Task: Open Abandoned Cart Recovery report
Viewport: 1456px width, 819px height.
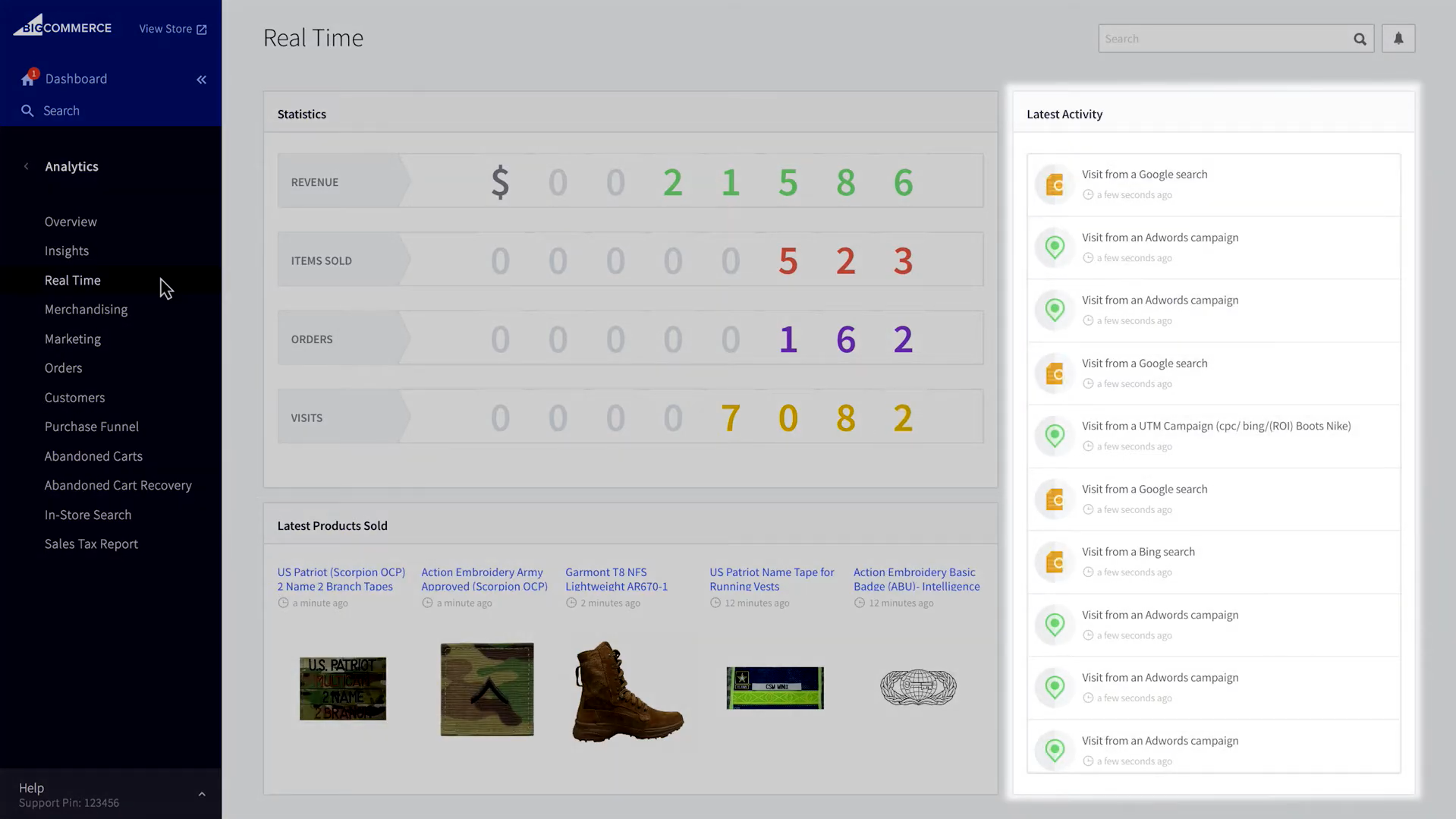Action: click(x=118, y=486)
